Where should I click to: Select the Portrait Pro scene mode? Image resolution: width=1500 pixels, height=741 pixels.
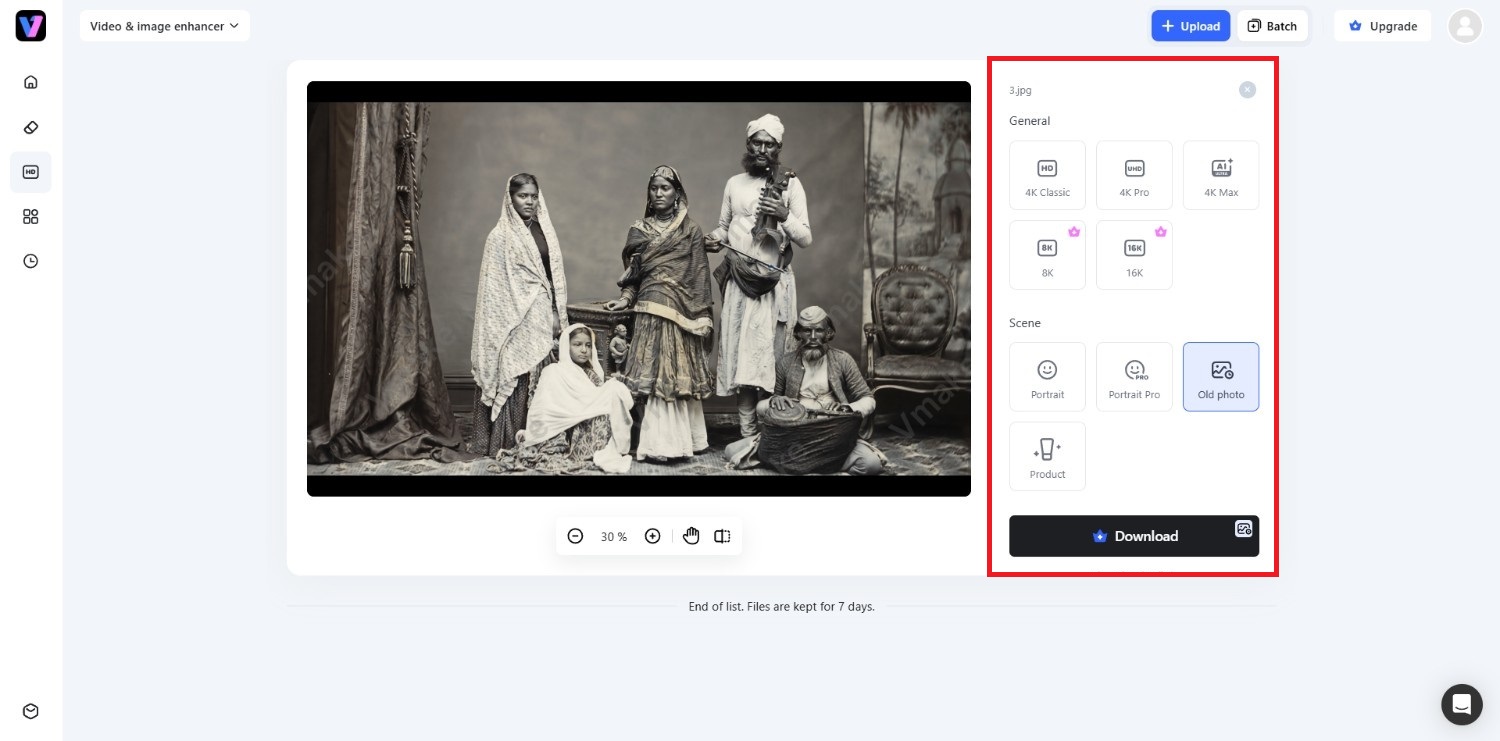(x=1134, y=377)
